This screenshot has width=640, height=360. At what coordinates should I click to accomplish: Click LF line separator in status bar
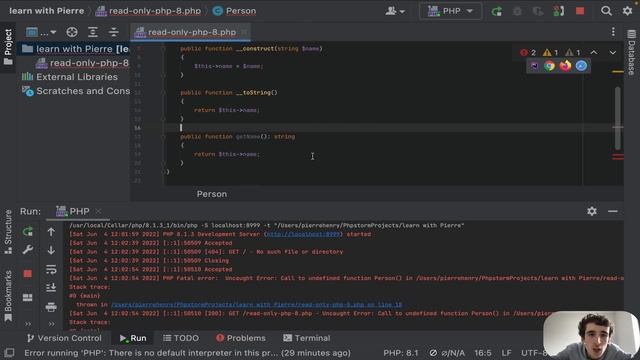(507, 353)
